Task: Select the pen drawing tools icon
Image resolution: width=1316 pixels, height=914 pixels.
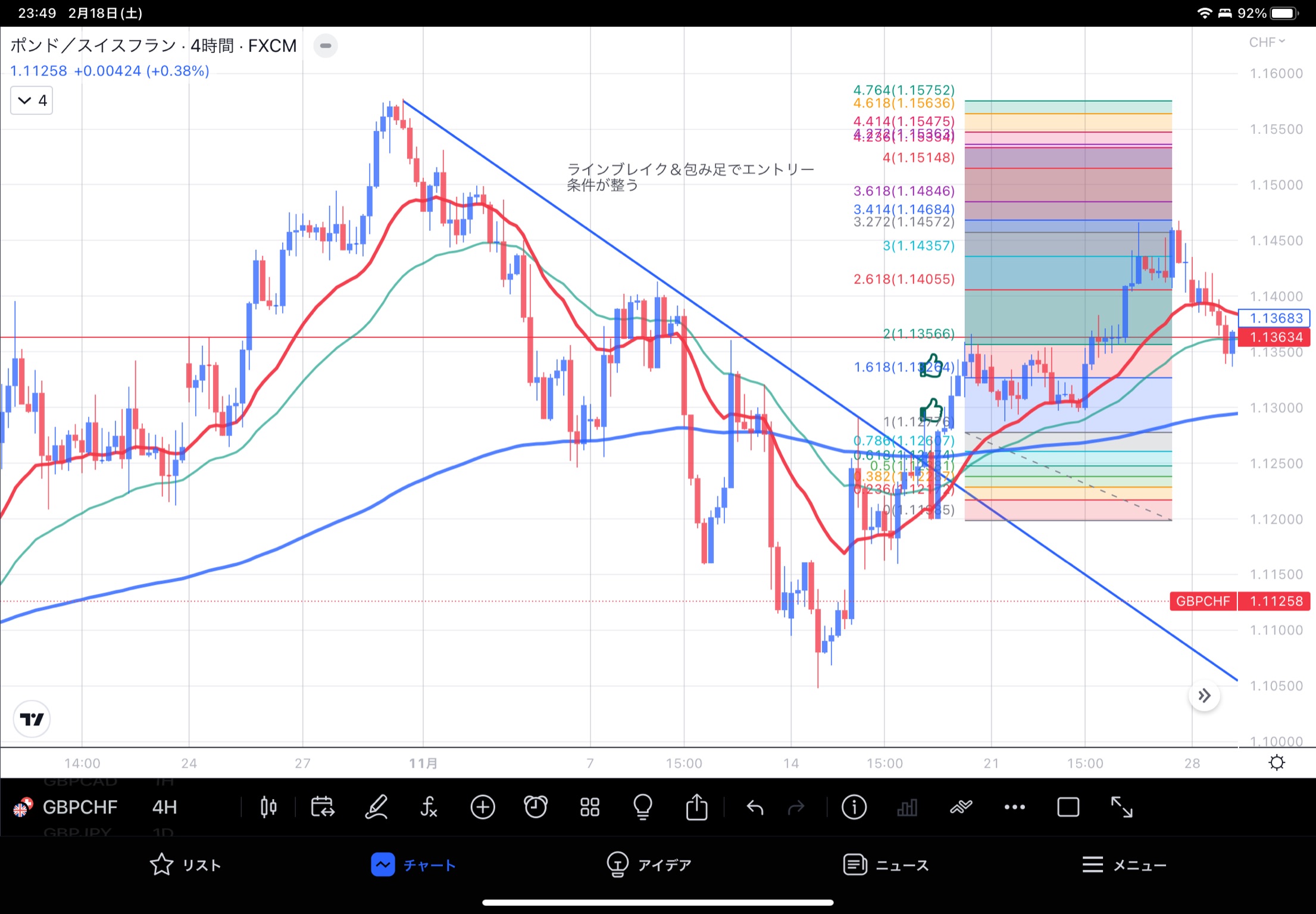Action: pyautogui.click(x=376, y=807)
